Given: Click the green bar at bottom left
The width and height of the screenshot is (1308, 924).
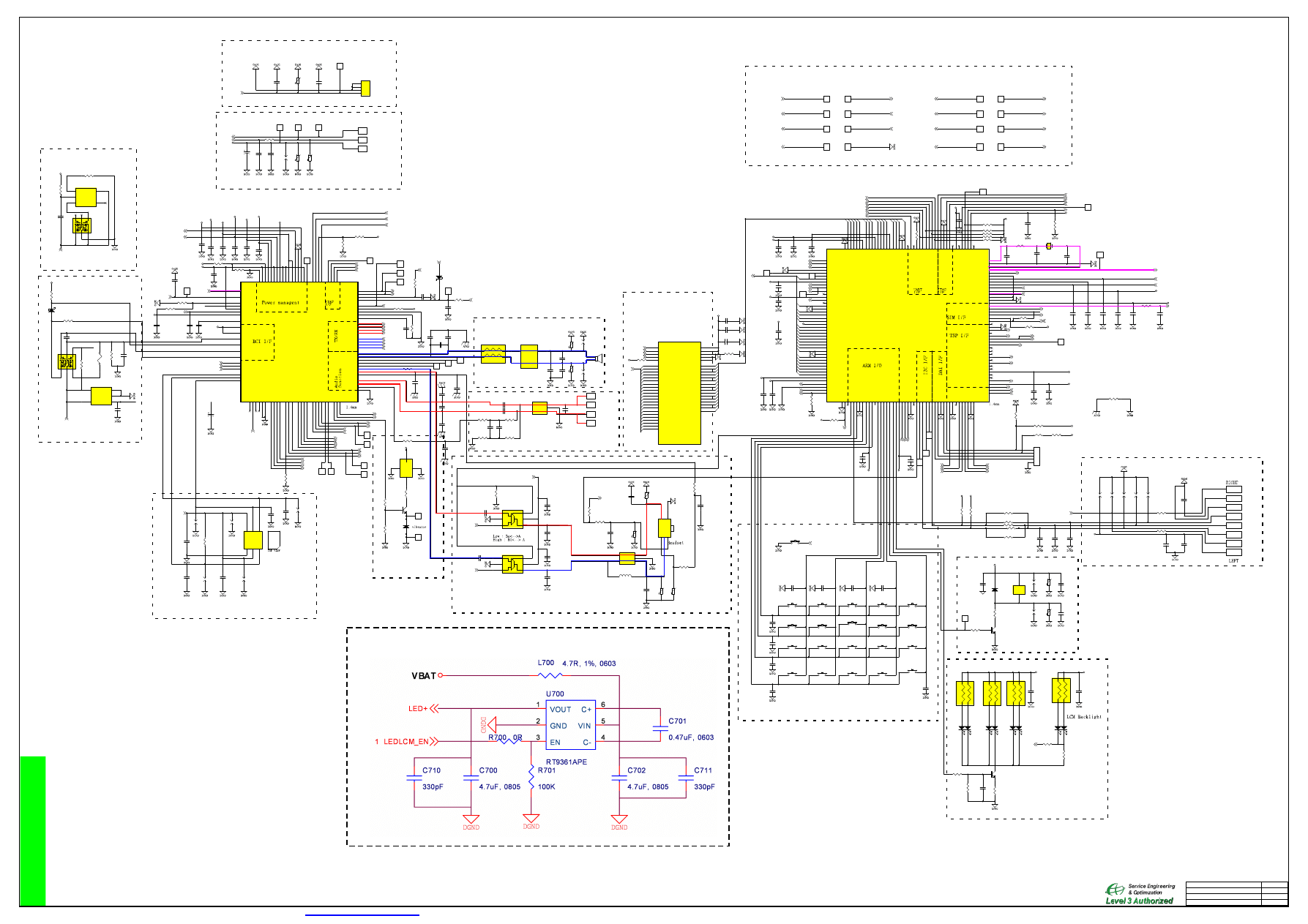Looking at the screenshot, I should coord(32,830).
